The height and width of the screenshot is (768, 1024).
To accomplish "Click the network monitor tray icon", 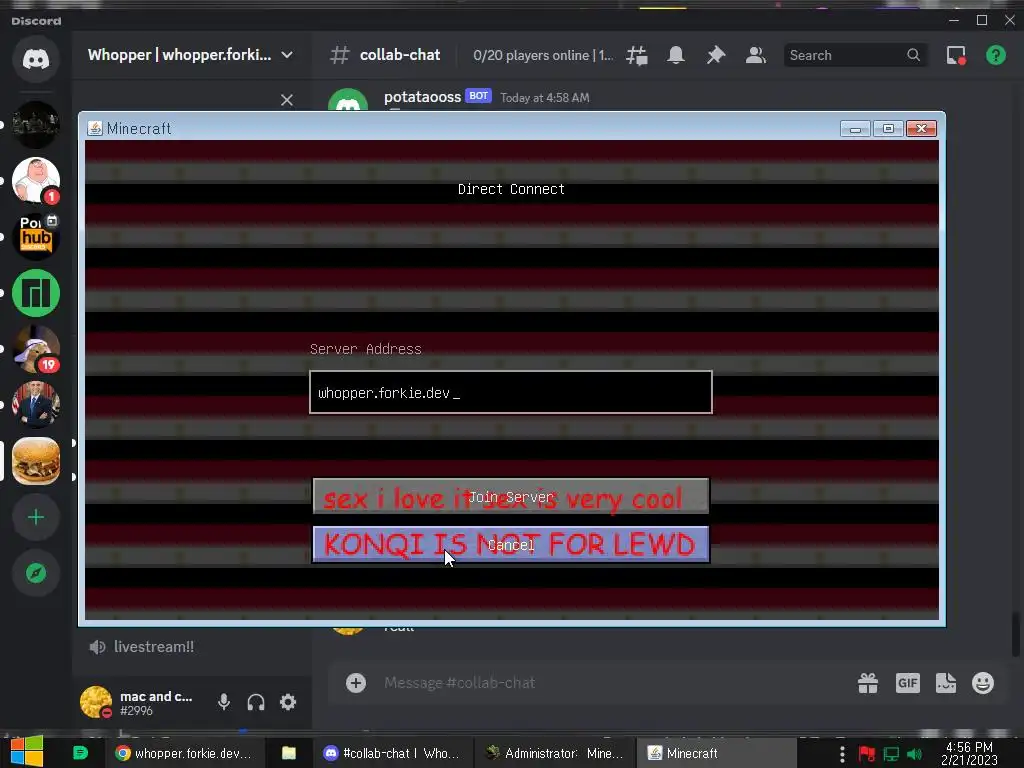I will pyautogui.click(x=891, y=754).
